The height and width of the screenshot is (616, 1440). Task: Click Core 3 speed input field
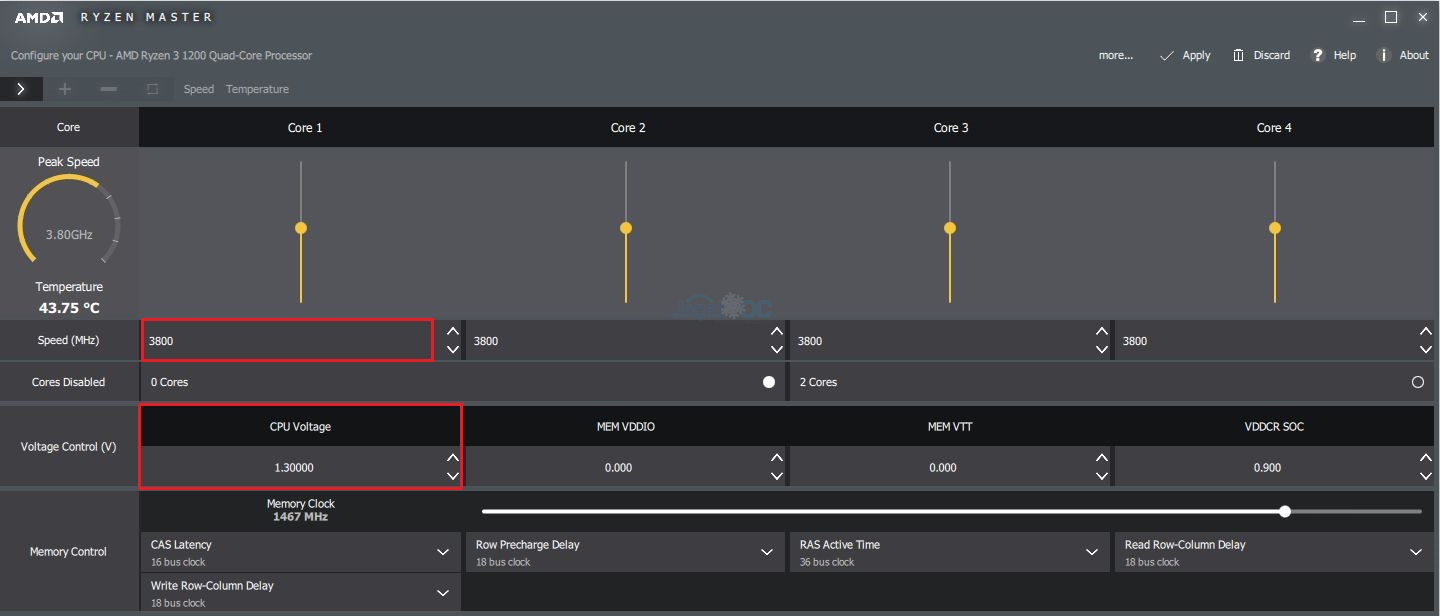[939, 340]
